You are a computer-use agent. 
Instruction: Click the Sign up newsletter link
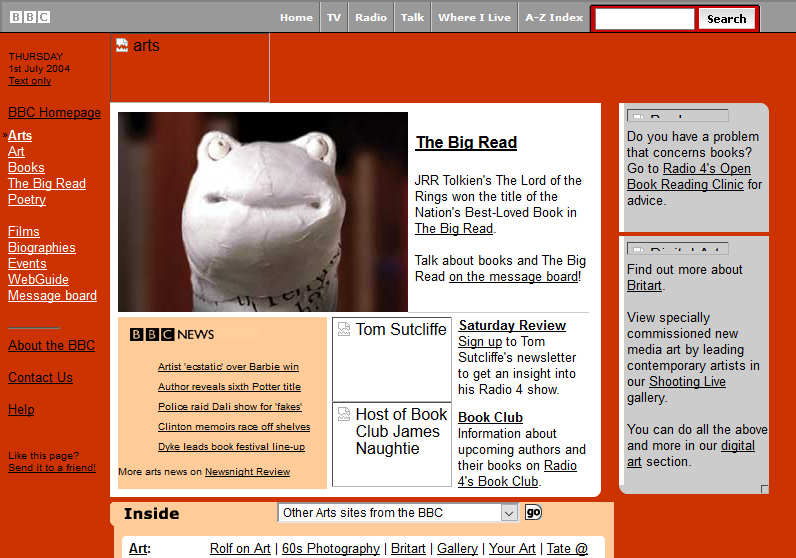point(480,342)
